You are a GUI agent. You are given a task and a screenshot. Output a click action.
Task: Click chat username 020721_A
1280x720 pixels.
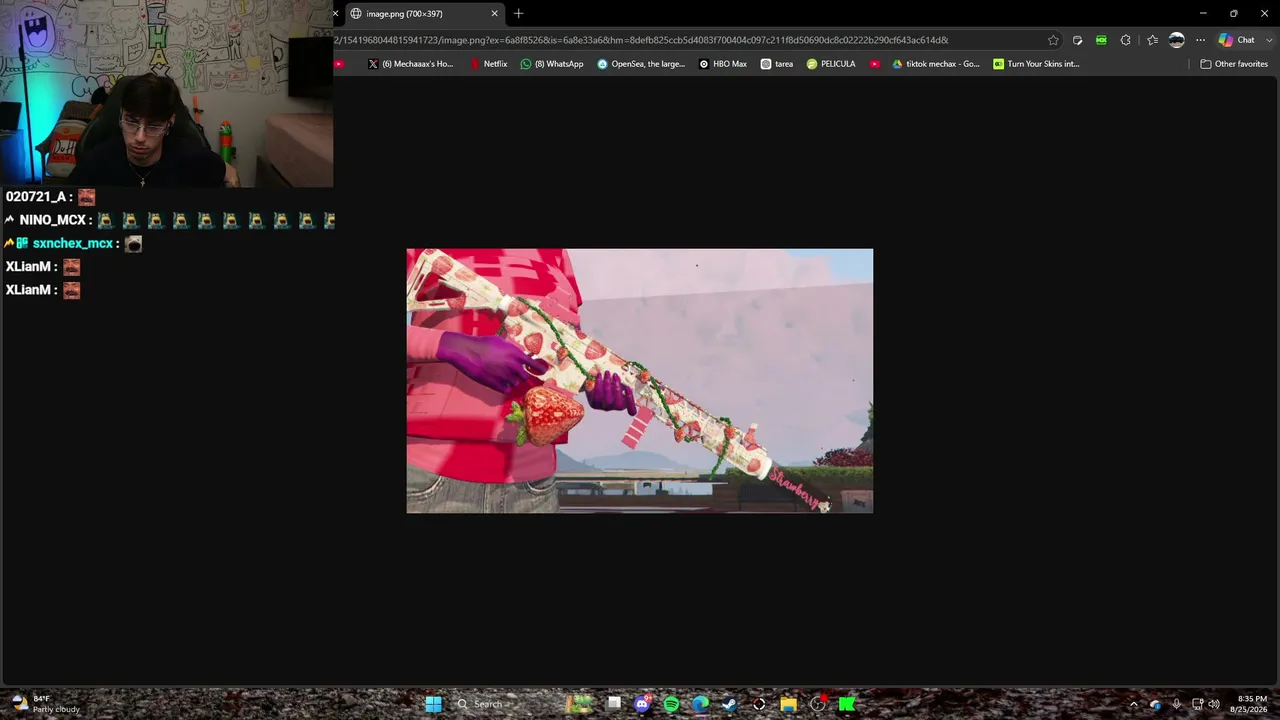pyautogui.click(x=36, y=197)
